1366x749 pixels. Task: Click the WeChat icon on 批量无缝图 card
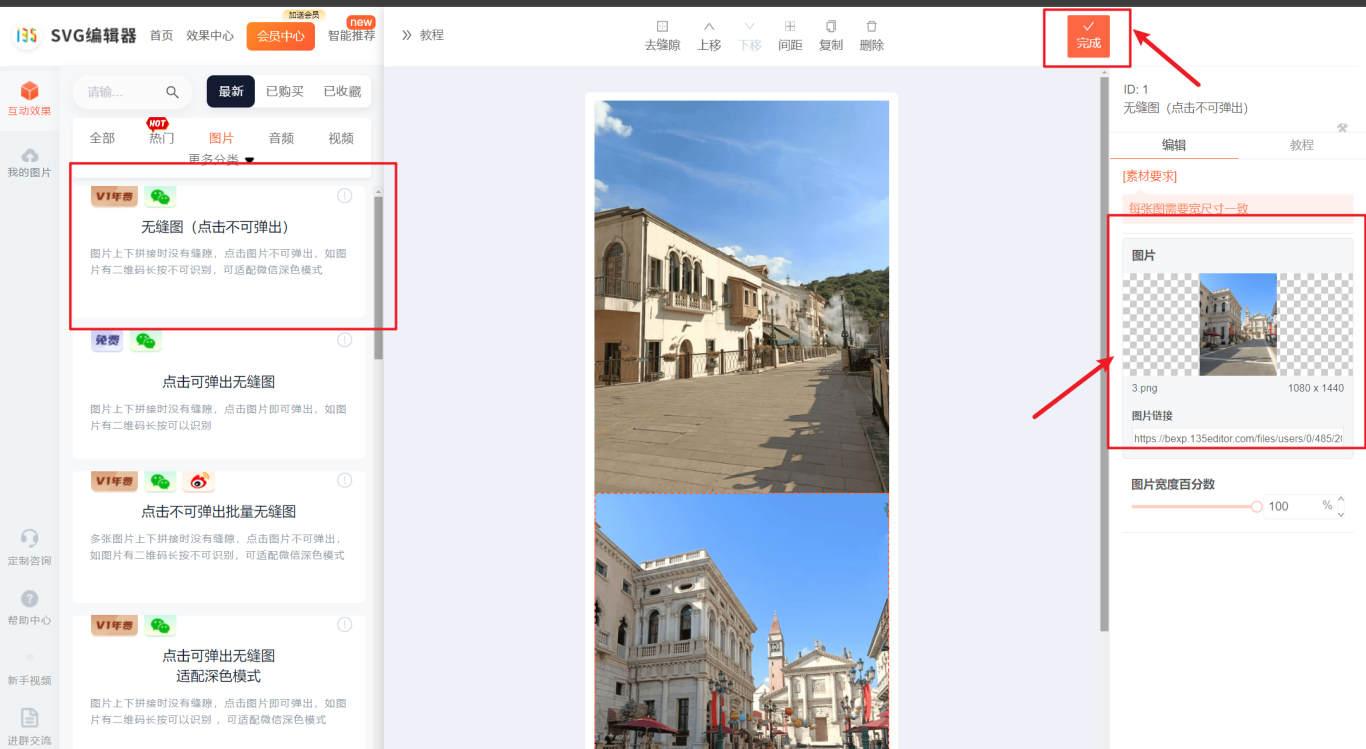click(160, 482)
